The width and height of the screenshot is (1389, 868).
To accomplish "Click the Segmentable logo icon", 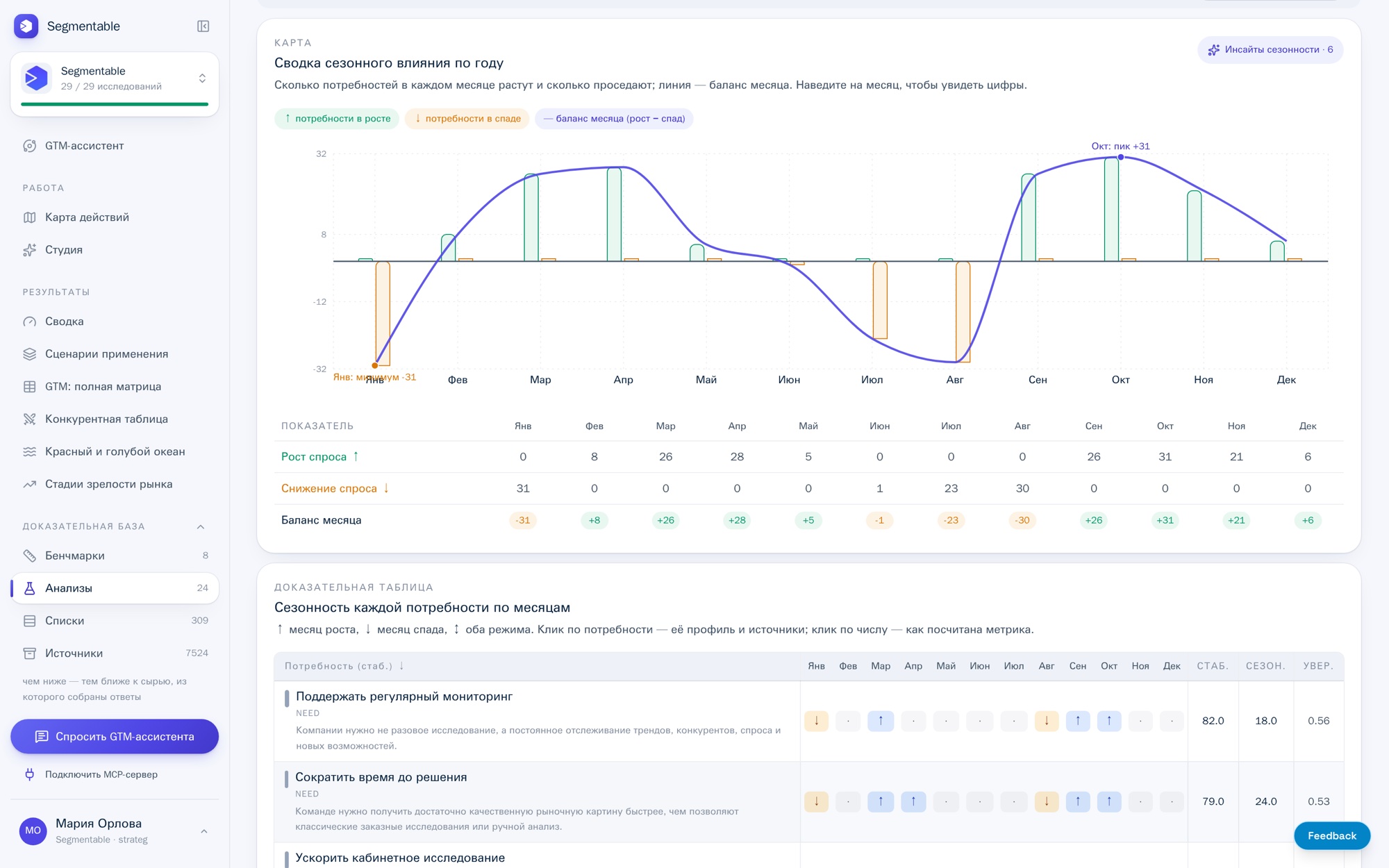I will 26,26.
